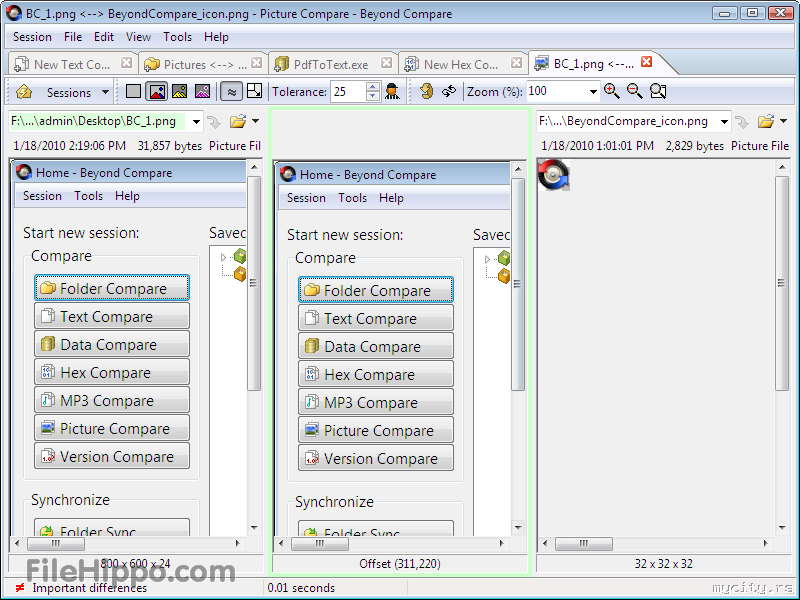This screenshot has width=800, height=600.
Task: Expand the right browse folder dropdown arrow
Action: 784,121
